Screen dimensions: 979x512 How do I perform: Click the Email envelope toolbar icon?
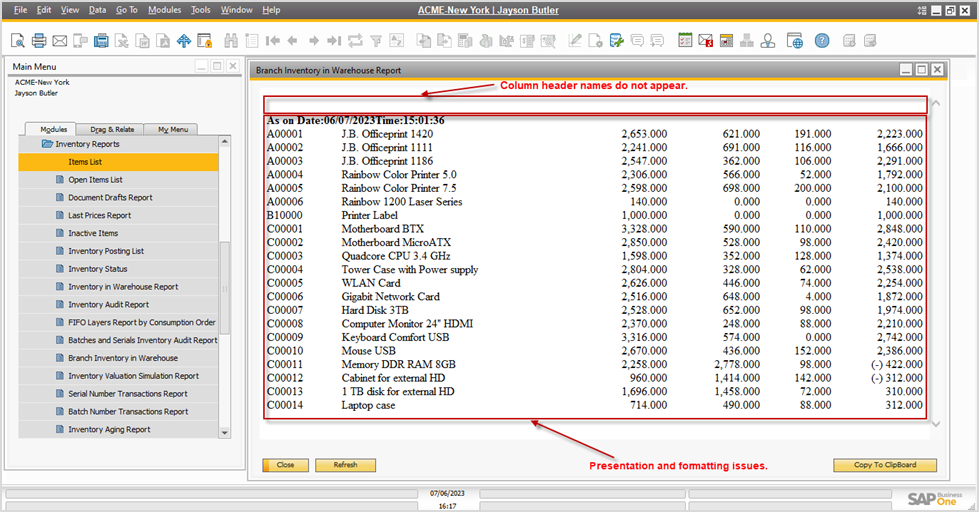tap(60, 41)
